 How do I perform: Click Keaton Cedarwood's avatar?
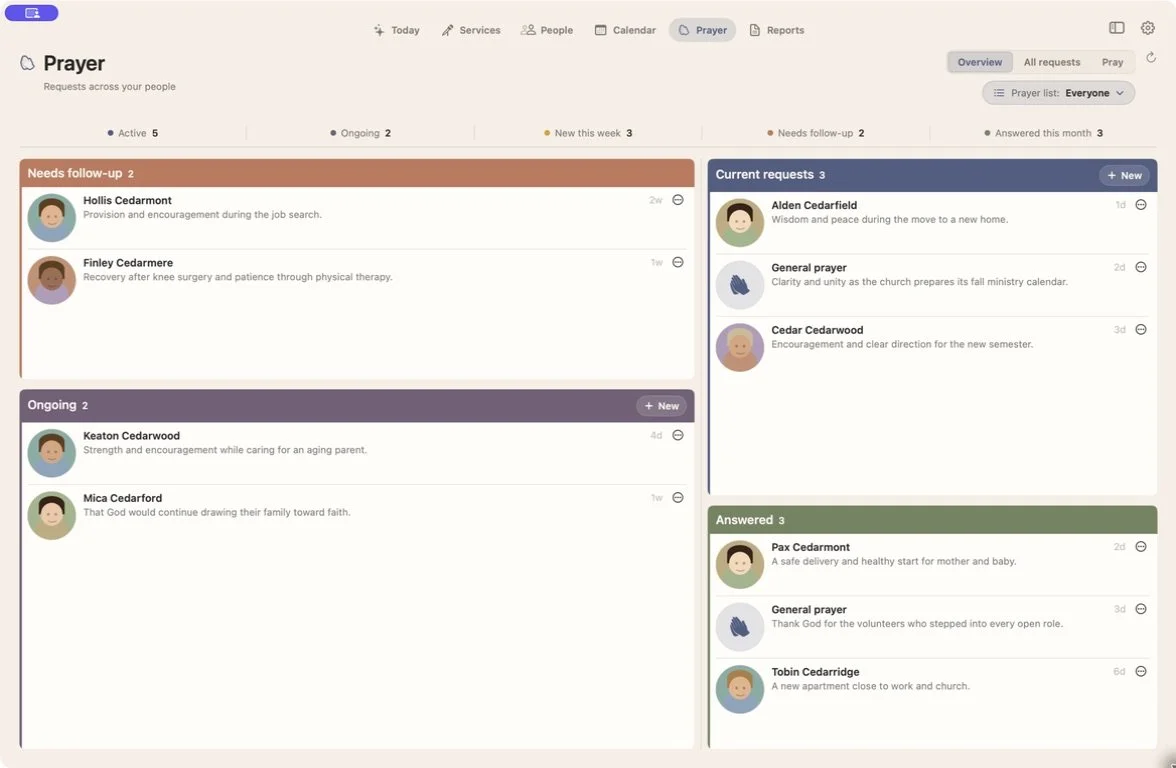pyautogui.click(x=51, y=453)
